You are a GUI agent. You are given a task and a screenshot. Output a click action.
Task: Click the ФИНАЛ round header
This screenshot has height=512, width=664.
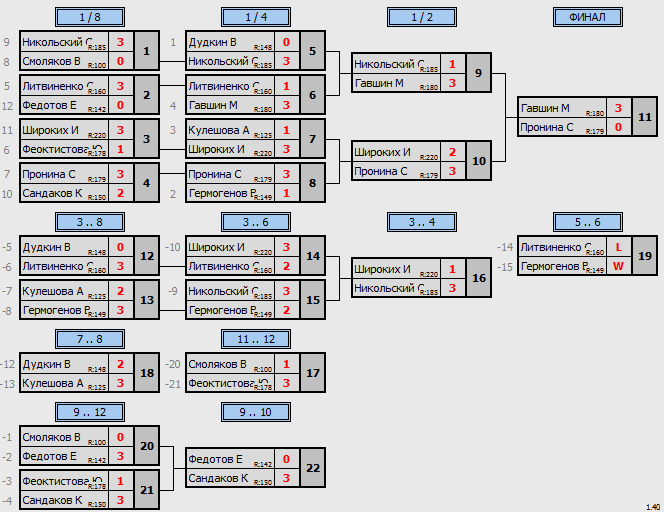[588, 17]
